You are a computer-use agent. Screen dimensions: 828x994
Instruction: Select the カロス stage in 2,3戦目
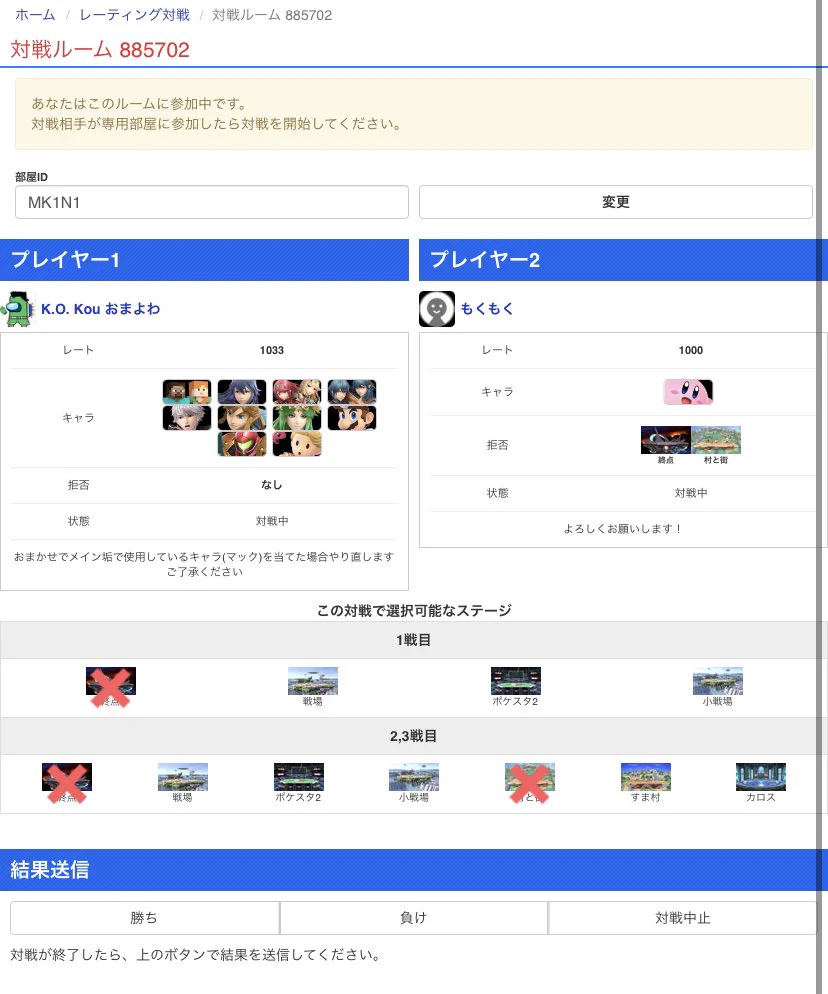click(x=761, y=784)
